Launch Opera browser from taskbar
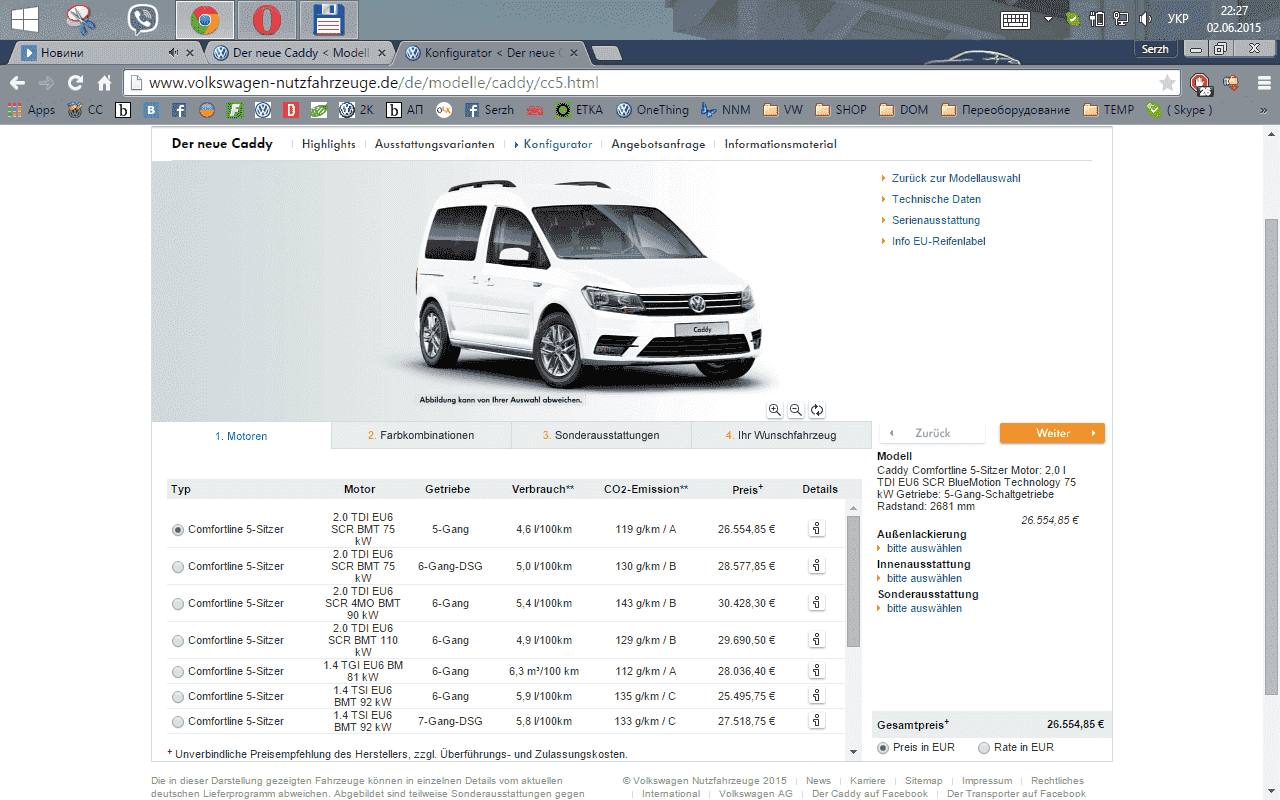Viewport: 1280px width, 800px height. (266, 19)
